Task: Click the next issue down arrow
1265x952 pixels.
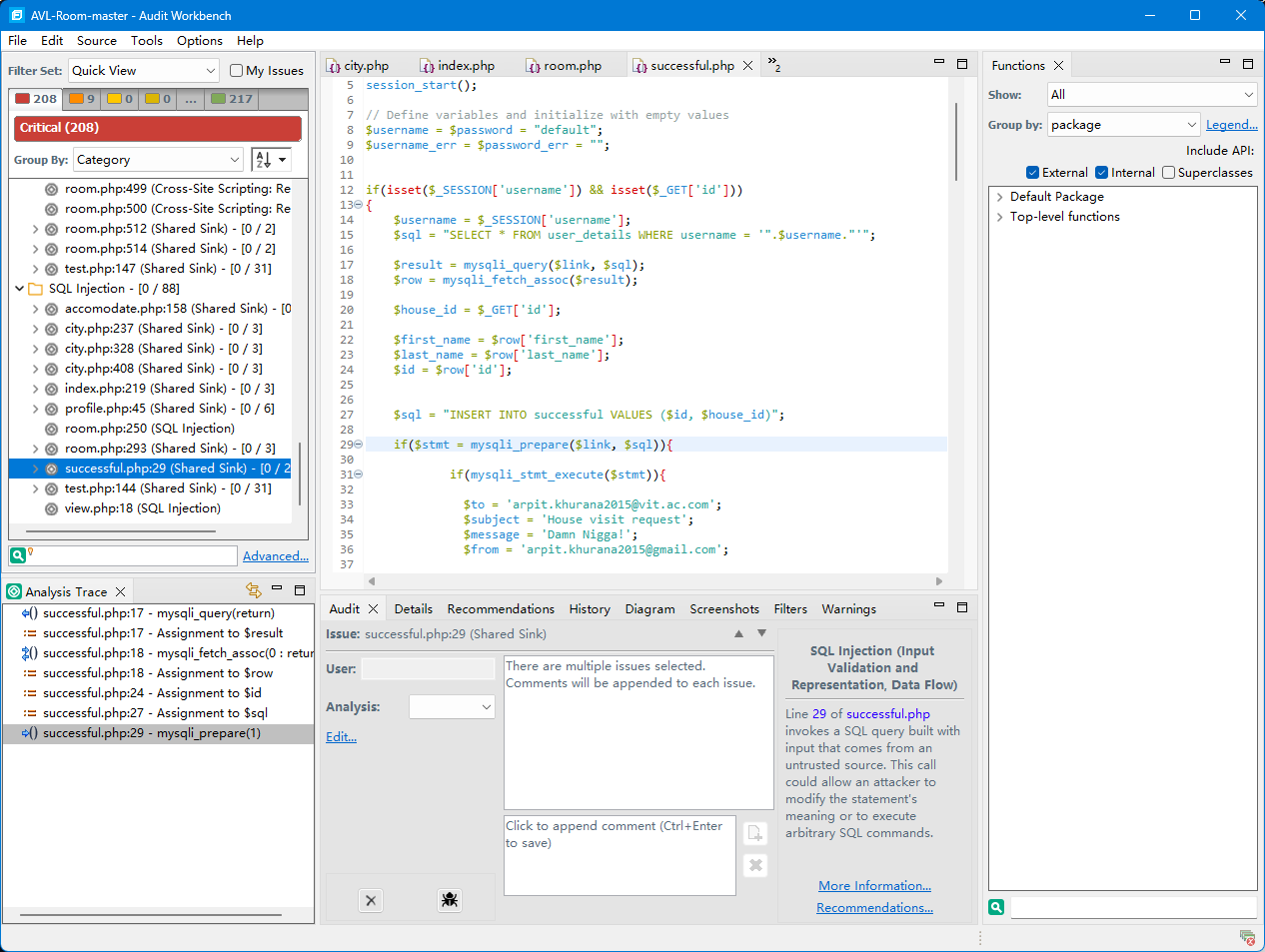Action: tap(761, 633)
